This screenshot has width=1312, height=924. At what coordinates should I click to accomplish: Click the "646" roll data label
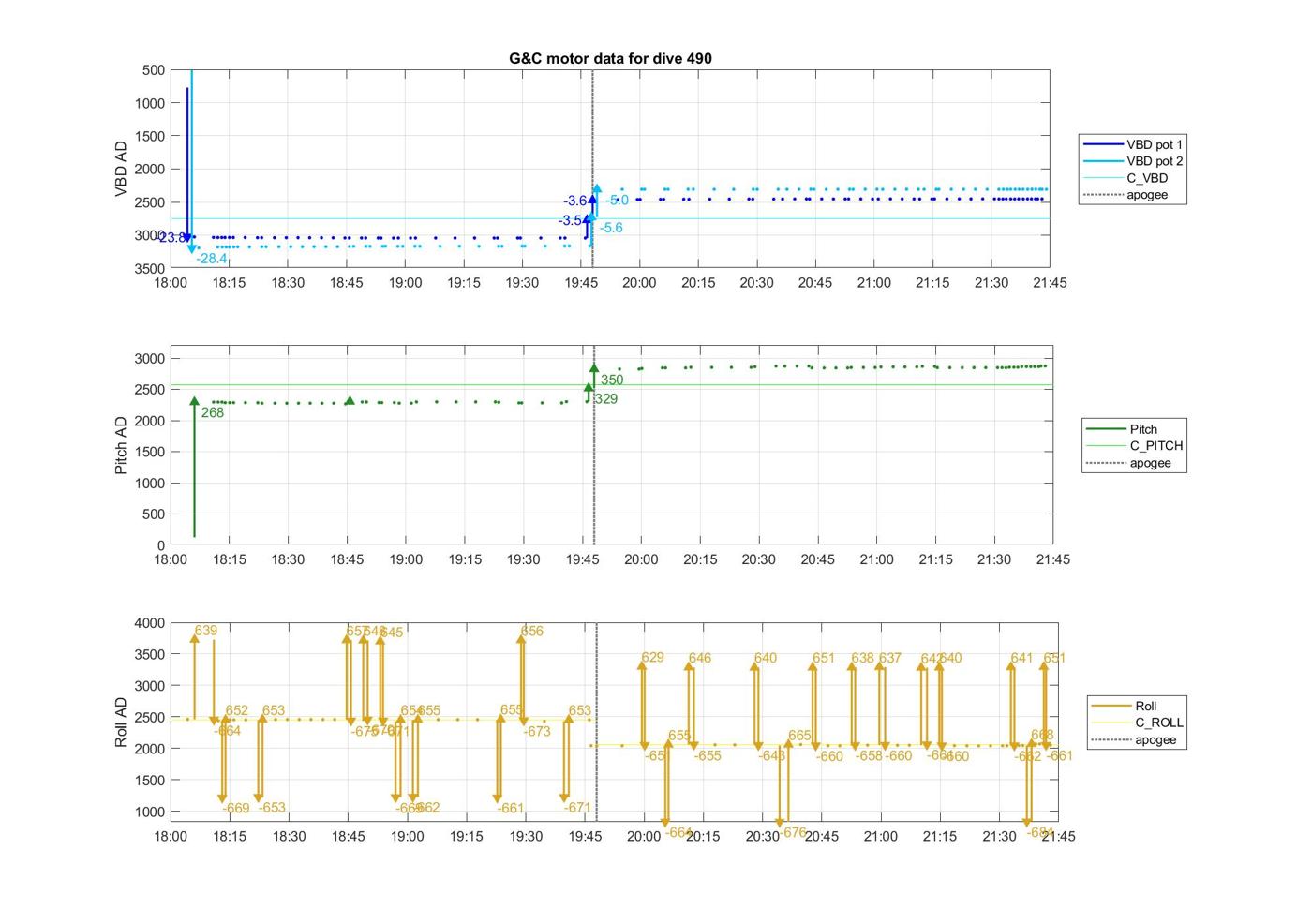(700, 658)
